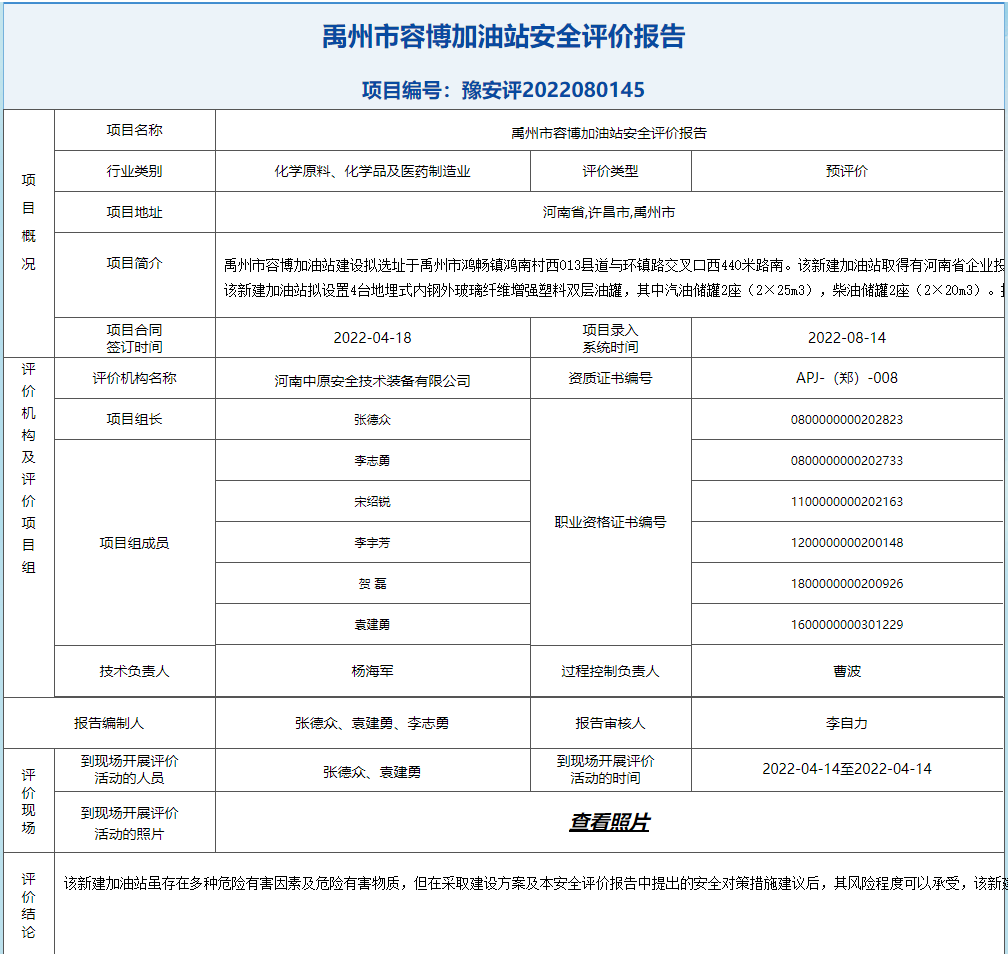Click the 技术负责人 label cell

[134, 671]
